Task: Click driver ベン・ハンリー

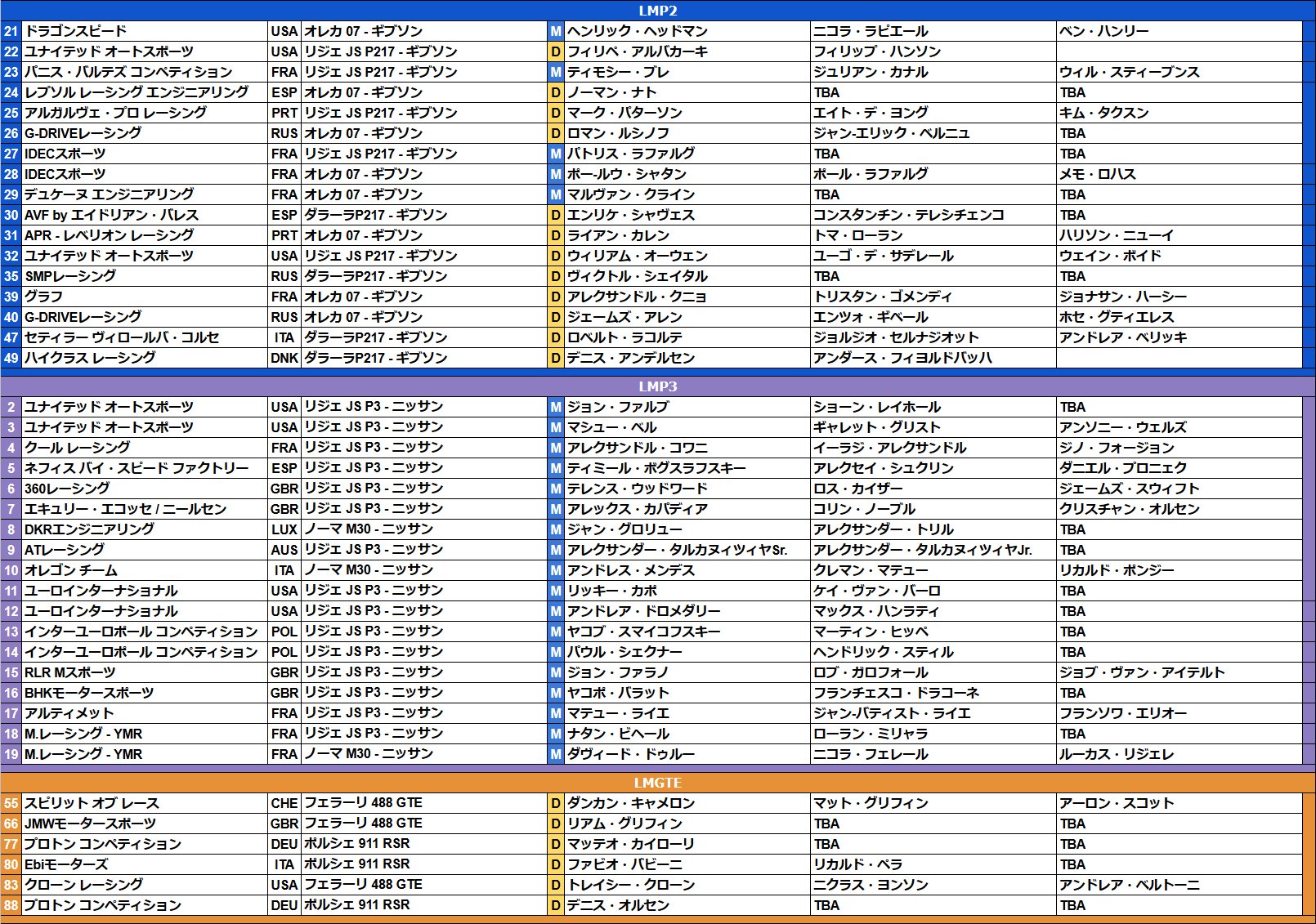Action: (x=1103, y=31)
